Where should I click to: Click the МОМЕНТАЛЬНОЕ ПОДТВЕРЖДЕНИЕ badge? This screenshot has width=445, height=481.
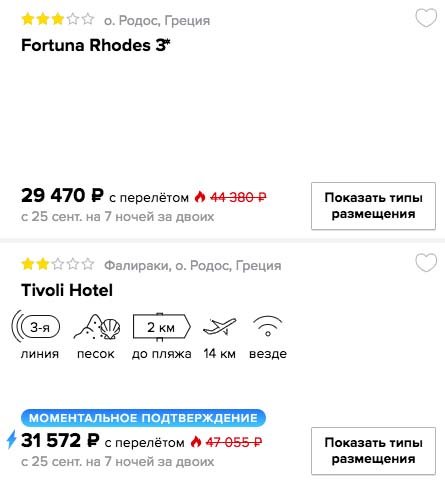pos(143,418)
